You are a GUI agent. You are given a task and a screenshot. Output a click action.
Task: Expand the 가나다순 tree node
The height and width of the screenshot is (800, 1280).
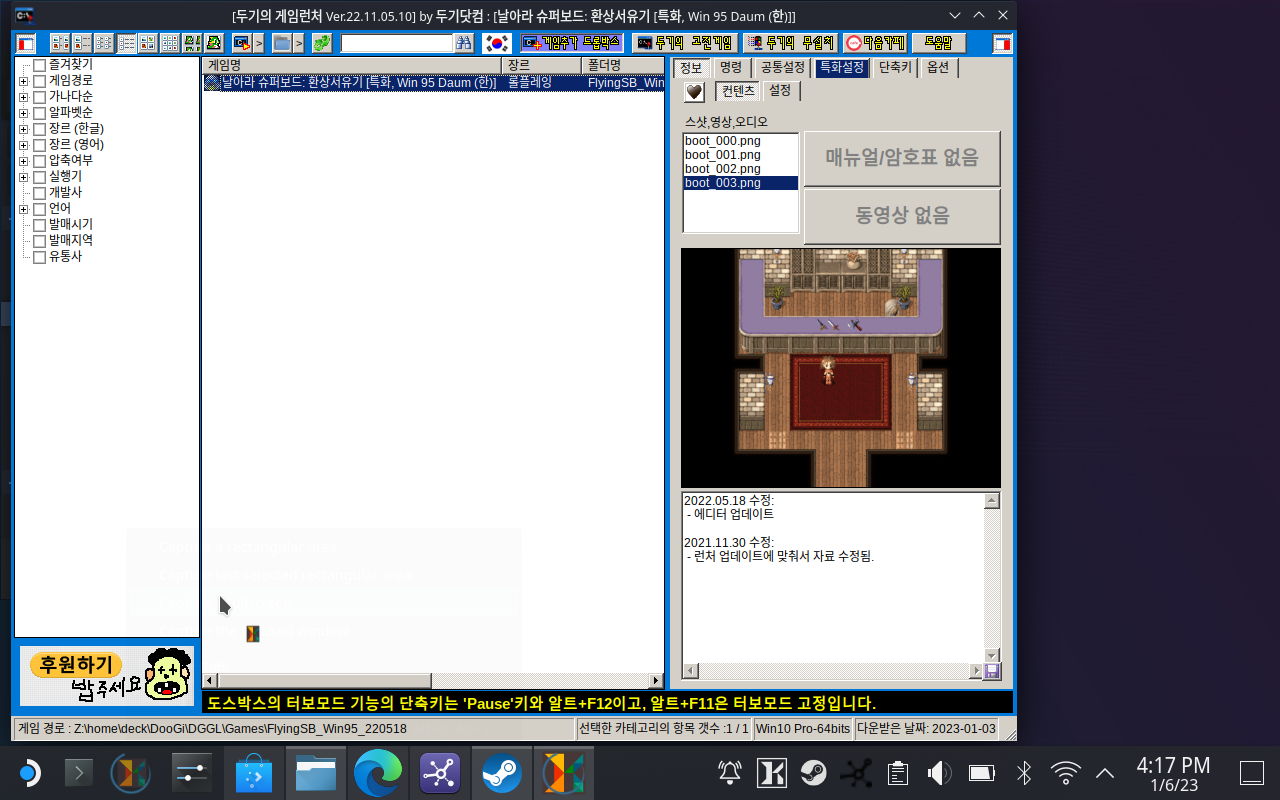pos(23,97)
